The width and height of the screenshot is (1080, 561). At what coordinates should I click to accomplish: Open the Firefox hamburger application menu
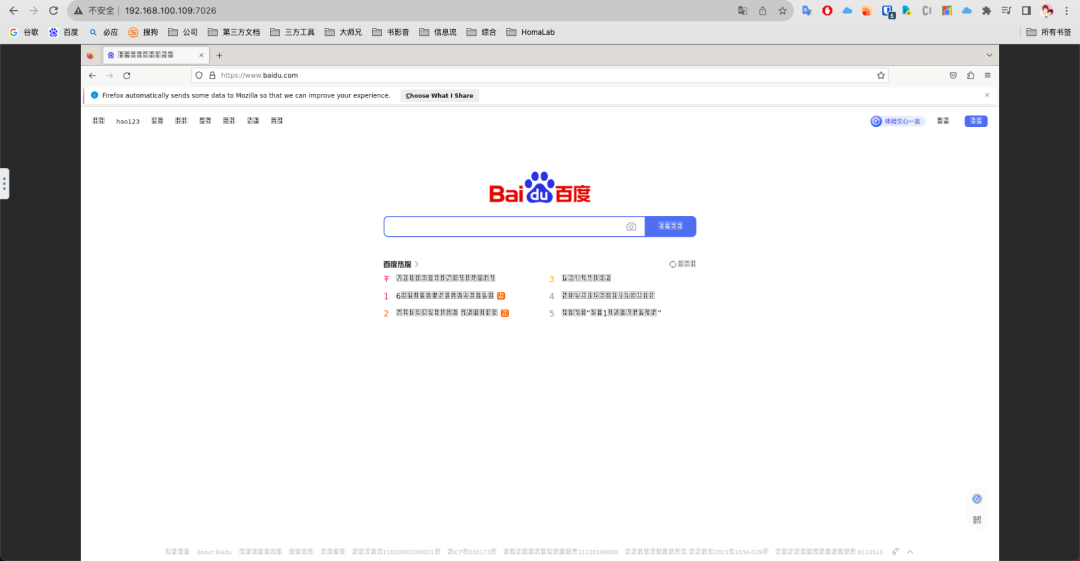(x=988, y=75)
